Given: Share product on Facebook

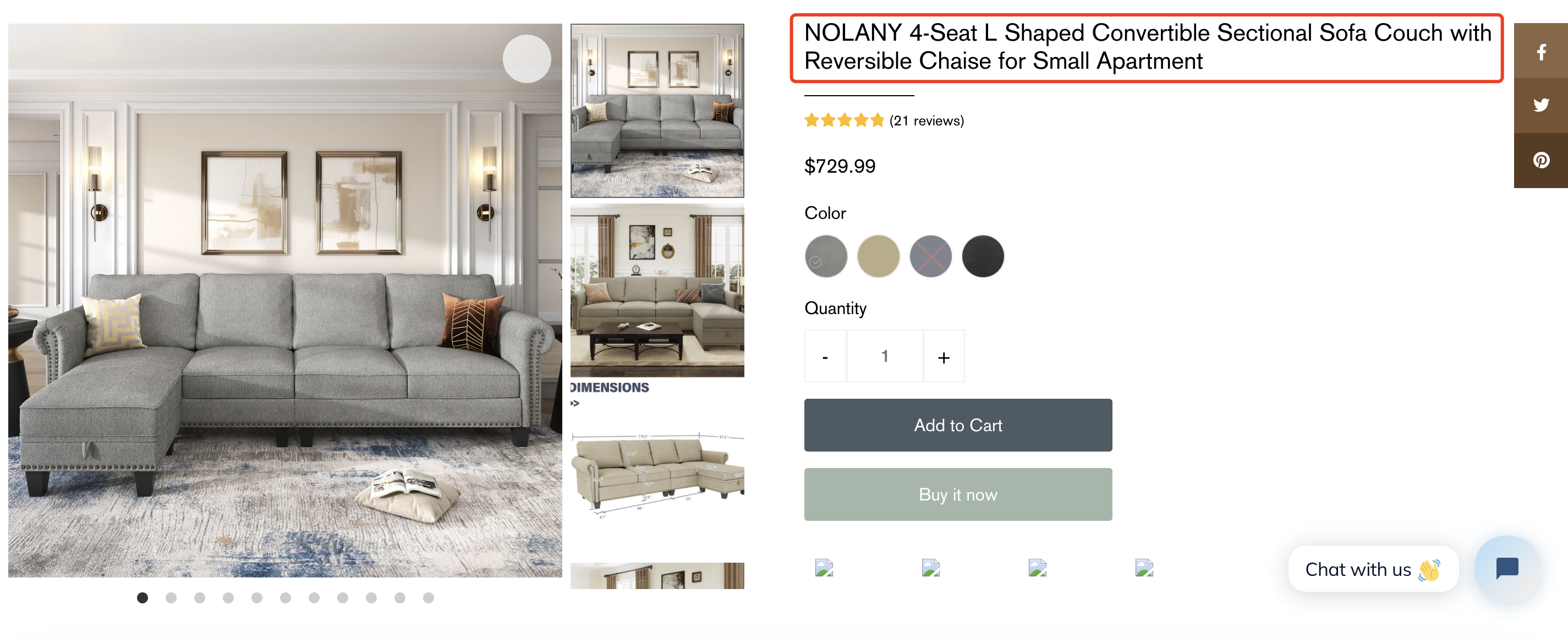Looking at the screenshot, I should (1540, 52).
